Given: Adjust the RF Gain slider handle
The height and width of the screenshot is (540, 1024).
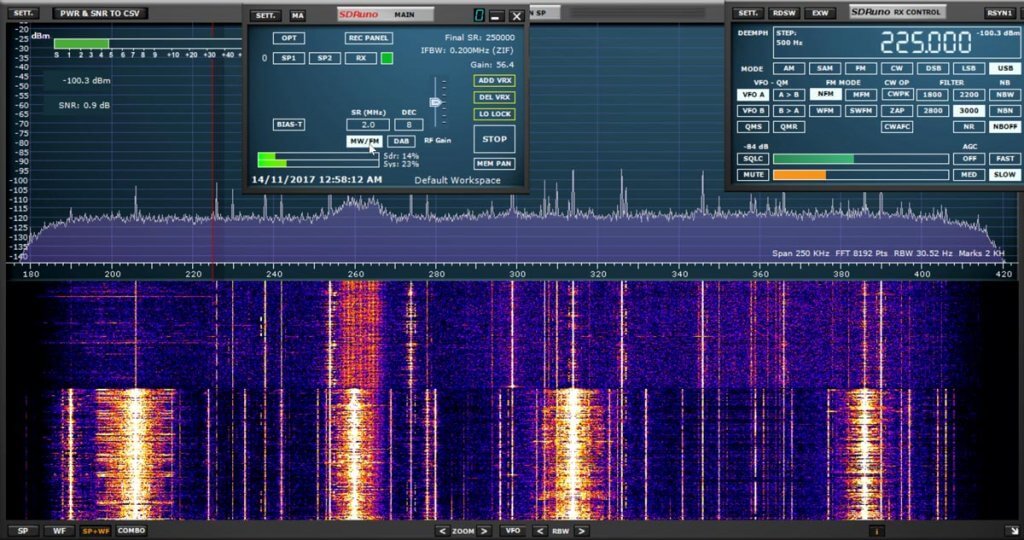Looking at the screenshot, I should pos(435,102).
